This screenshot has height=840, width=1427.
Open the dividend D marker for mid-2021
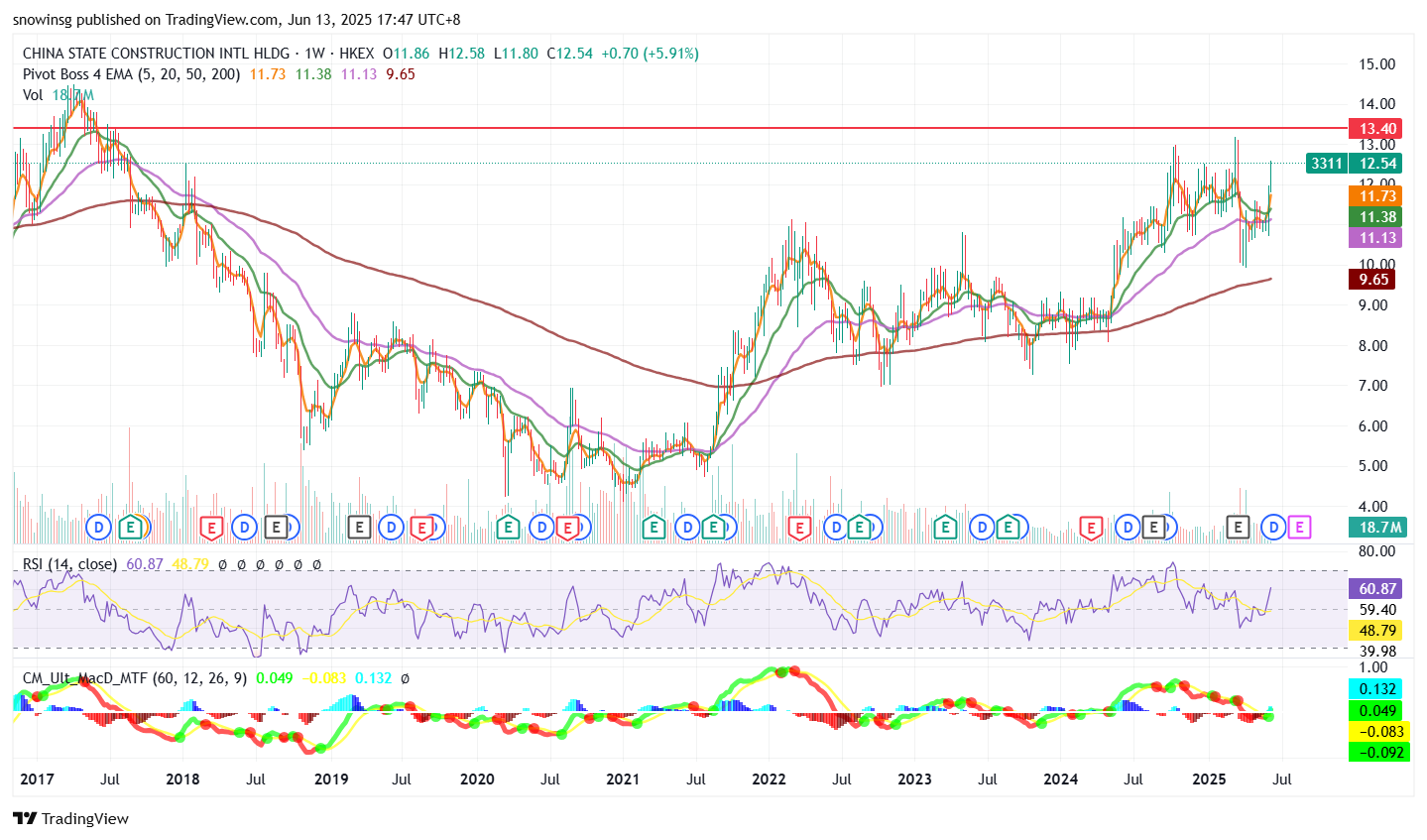click(688, 527)
